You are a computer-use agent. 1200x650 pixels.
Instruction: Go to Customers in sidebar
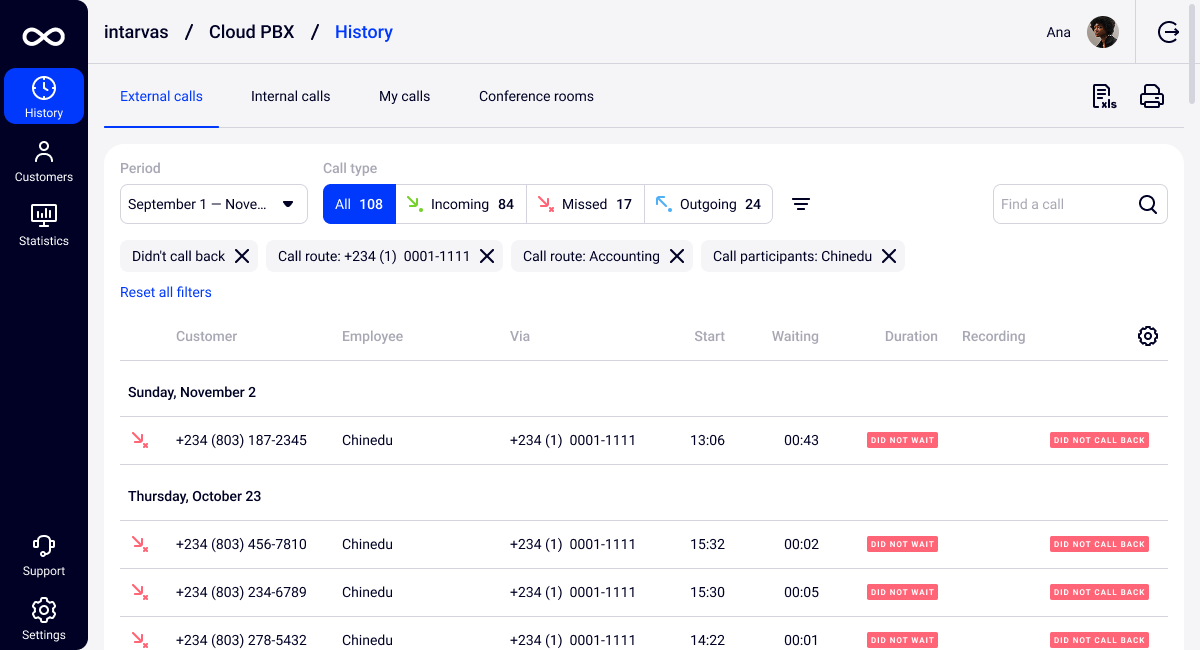[44, 162]
